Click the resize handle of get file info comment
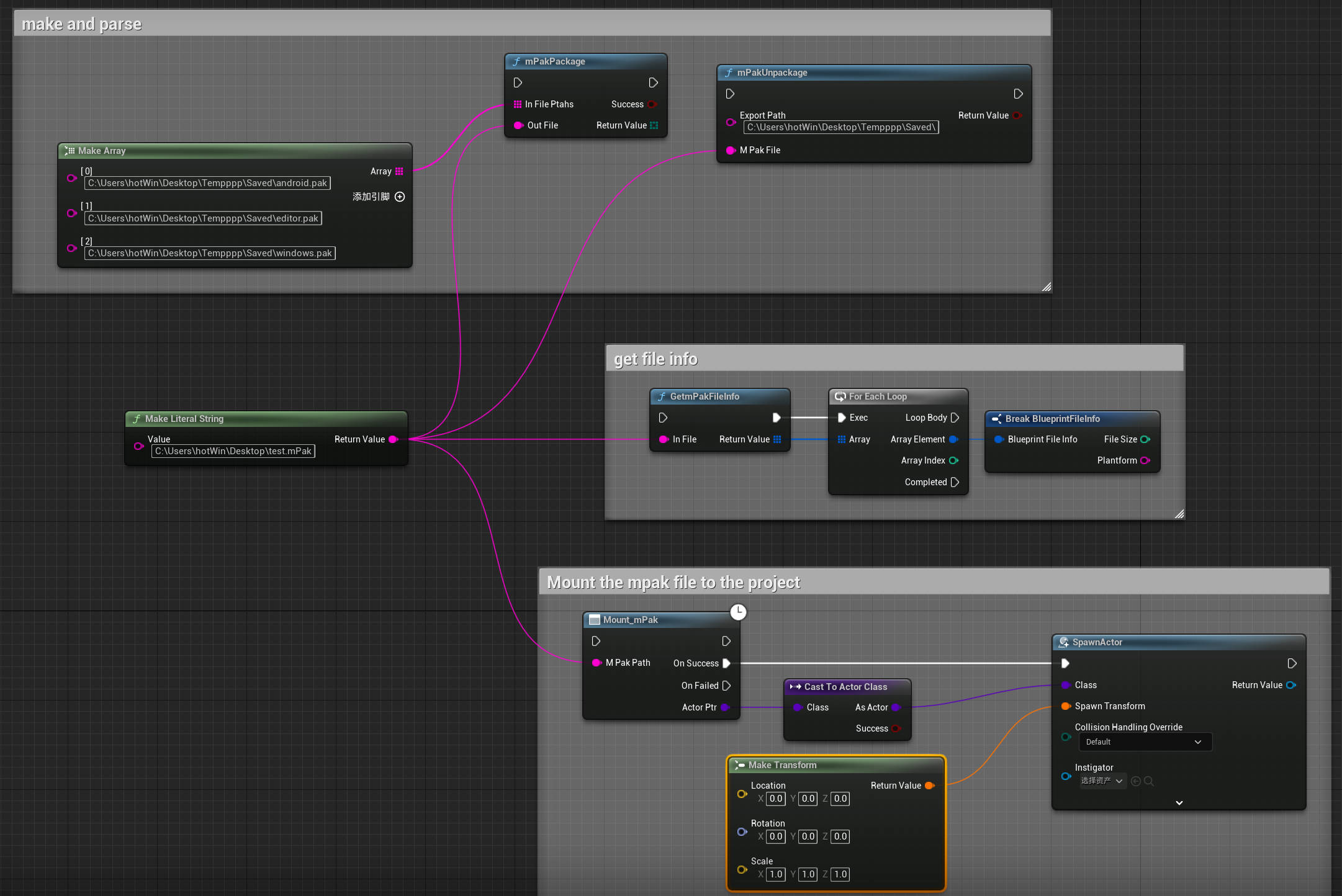This screenshot has width=1342, height=896. tap(1179, 514)
